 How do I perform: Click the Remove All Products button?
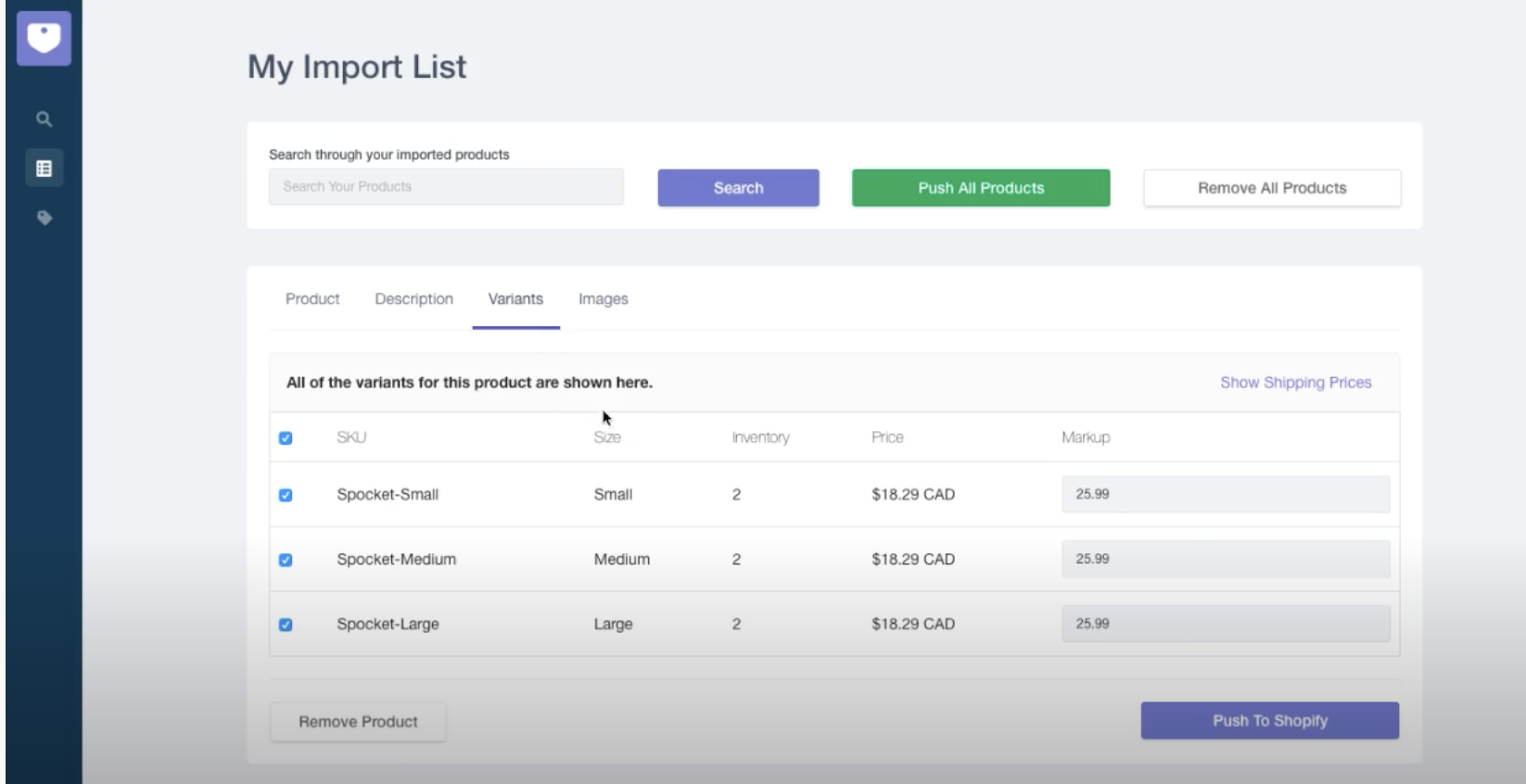tap(1271, 188)
